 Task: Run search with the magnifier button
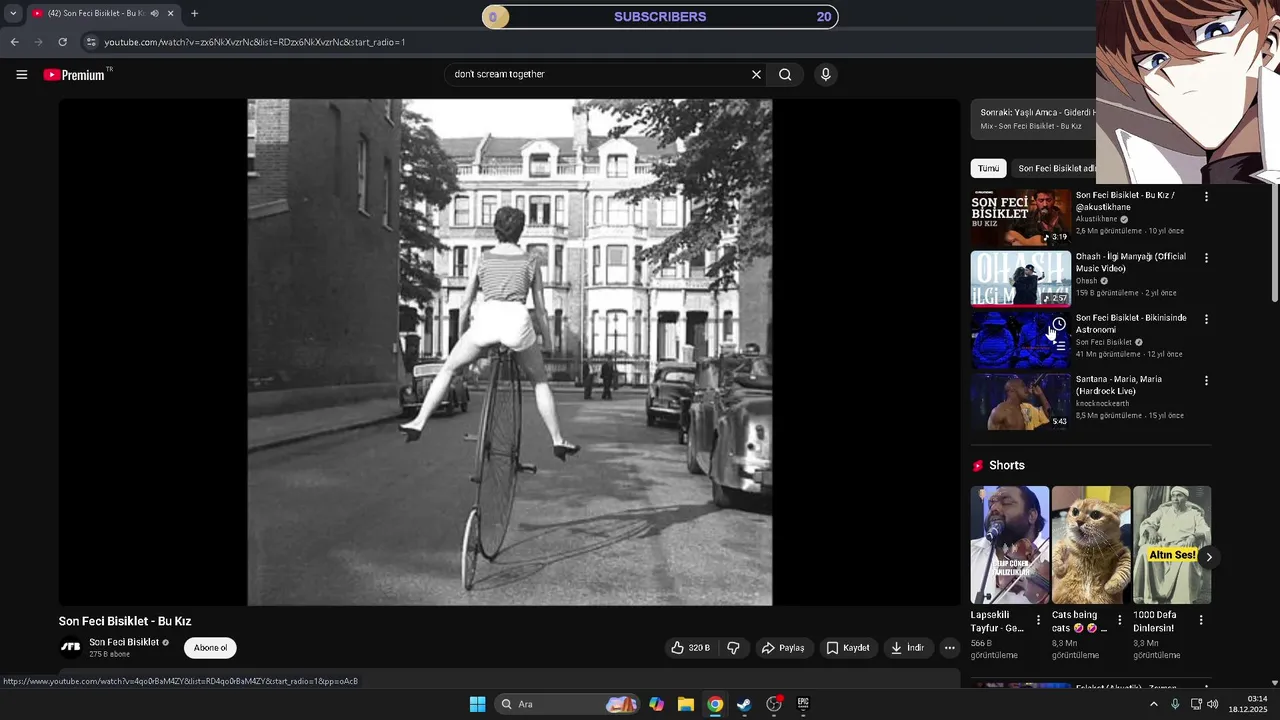785,74
